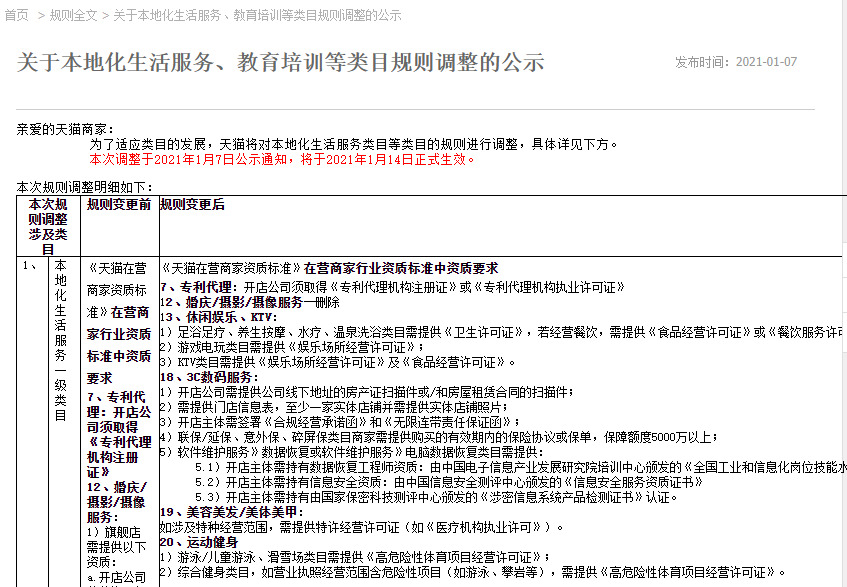847x587 pixels.
Task: Click the heading 13、休闲娱乐、KTV
Action: click(x=218, y=318)
